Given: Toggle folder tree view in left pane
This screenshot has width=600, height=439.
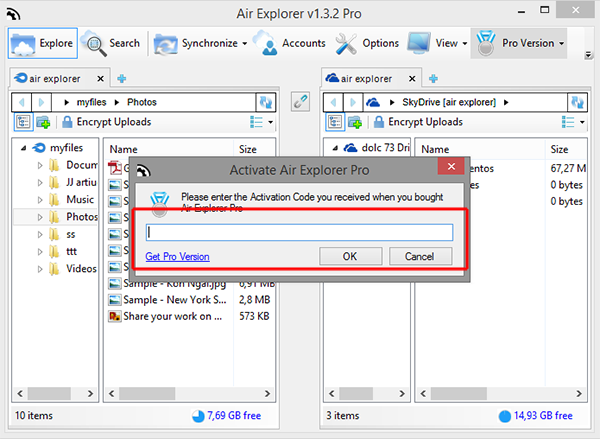Looking at the screenshot, I should pyautogui.click(x=24, y=122).
